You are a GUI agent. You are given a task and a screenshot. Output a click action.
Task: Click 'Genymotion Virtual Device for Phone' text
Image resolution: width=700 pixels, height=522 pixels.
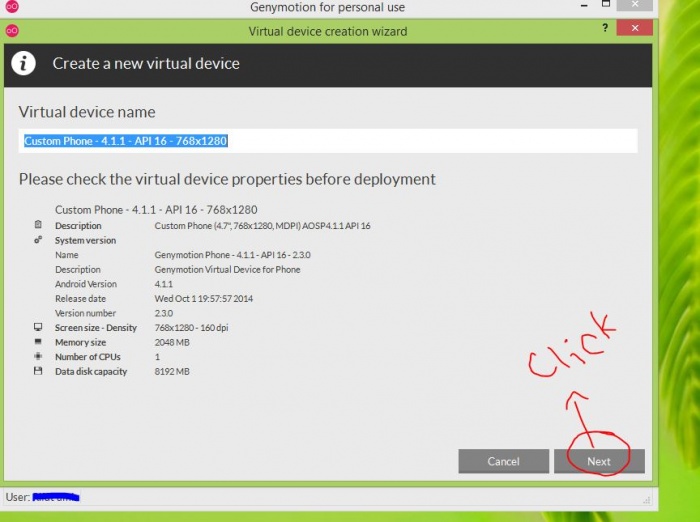point(227,270)
